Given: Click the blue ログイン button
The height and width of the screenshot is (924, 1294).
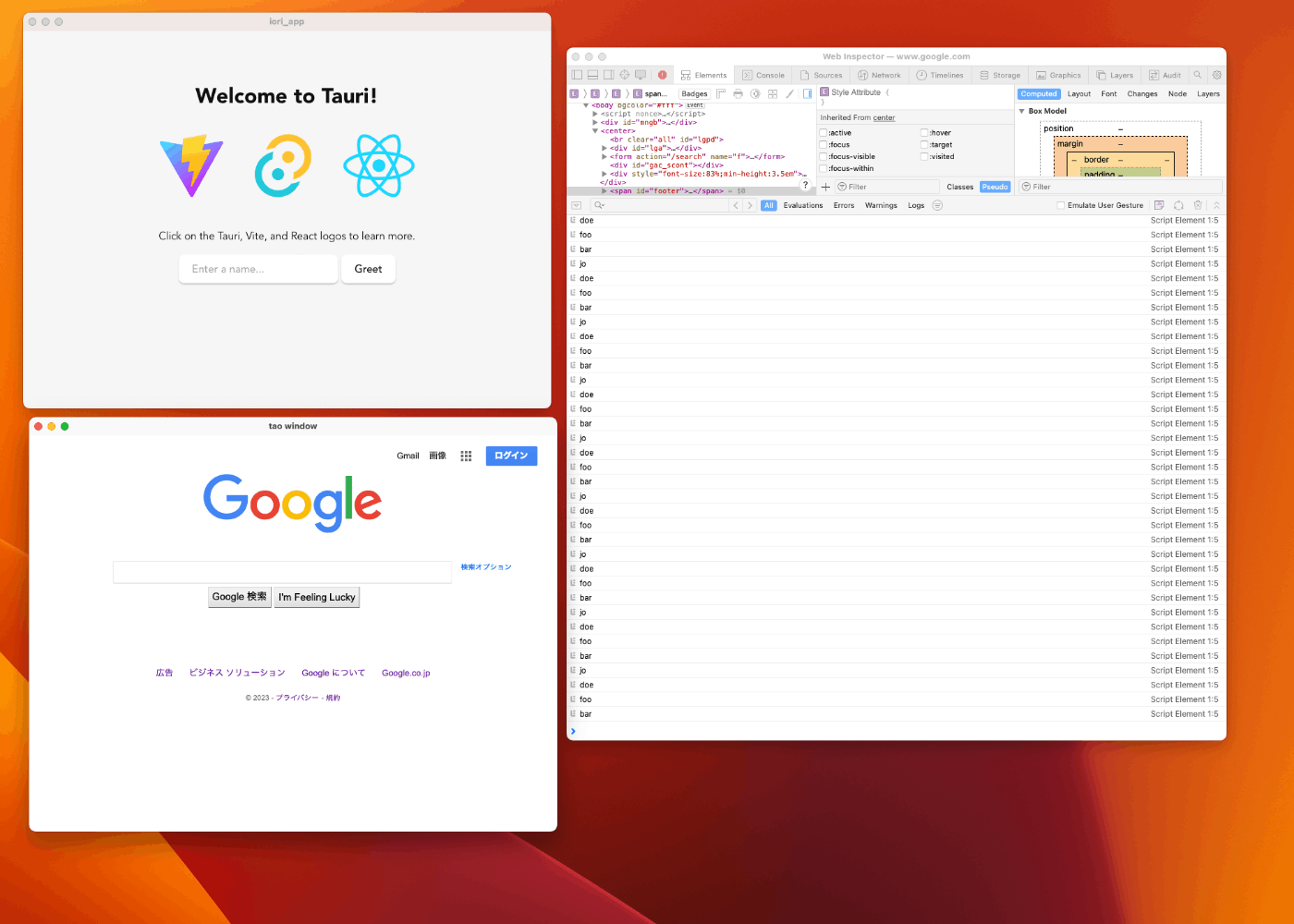Looking at the screenshot, I should pos(511,456).
